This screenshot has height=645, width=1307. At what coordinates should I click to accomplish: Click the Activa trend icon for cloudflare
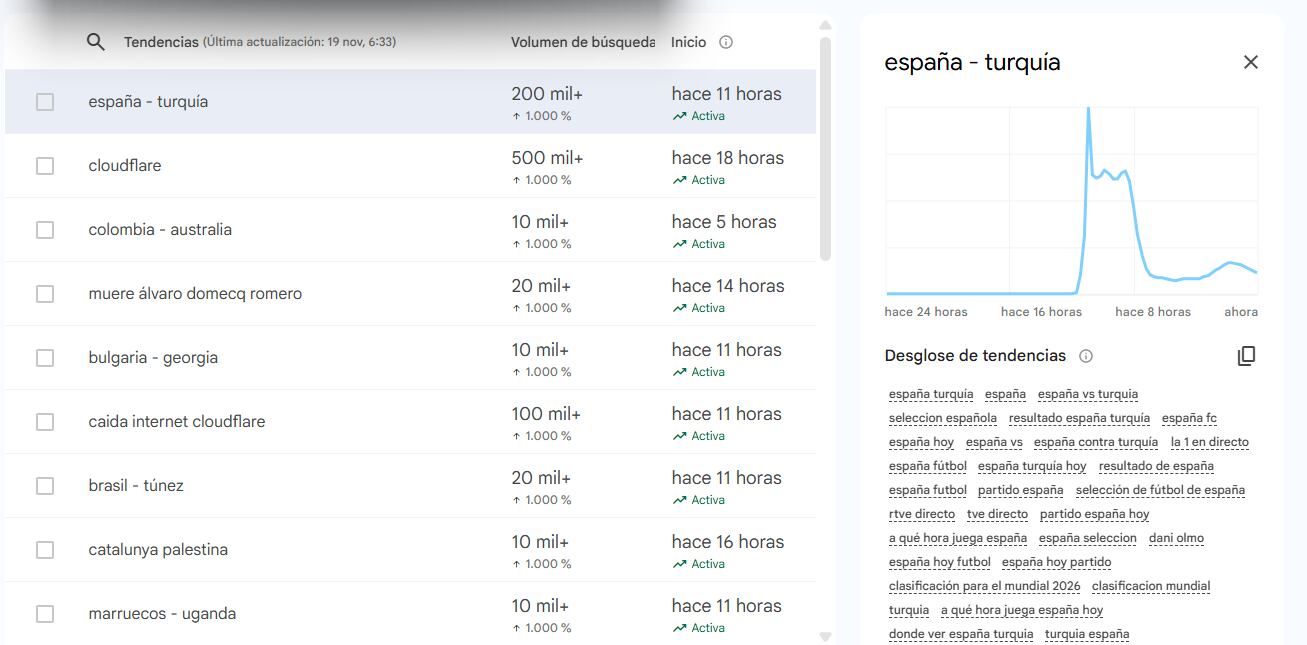tap(680, 180)
